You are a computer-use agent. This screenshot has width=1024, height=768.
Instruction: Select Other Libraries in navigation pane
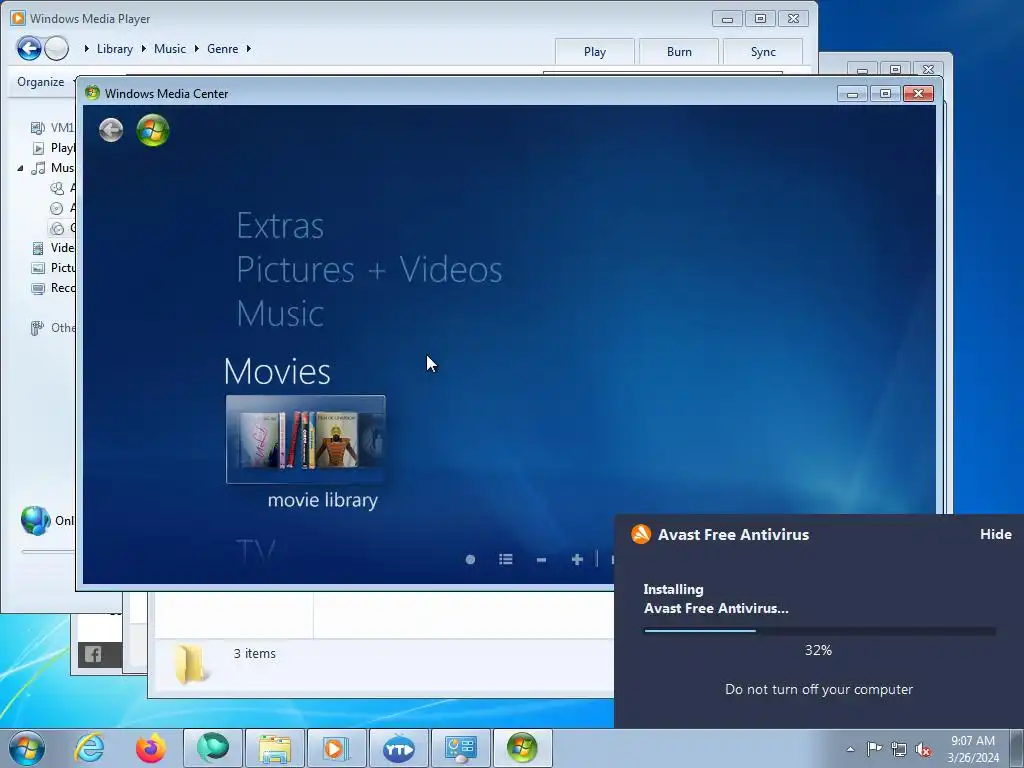click(x=54, y=328)
